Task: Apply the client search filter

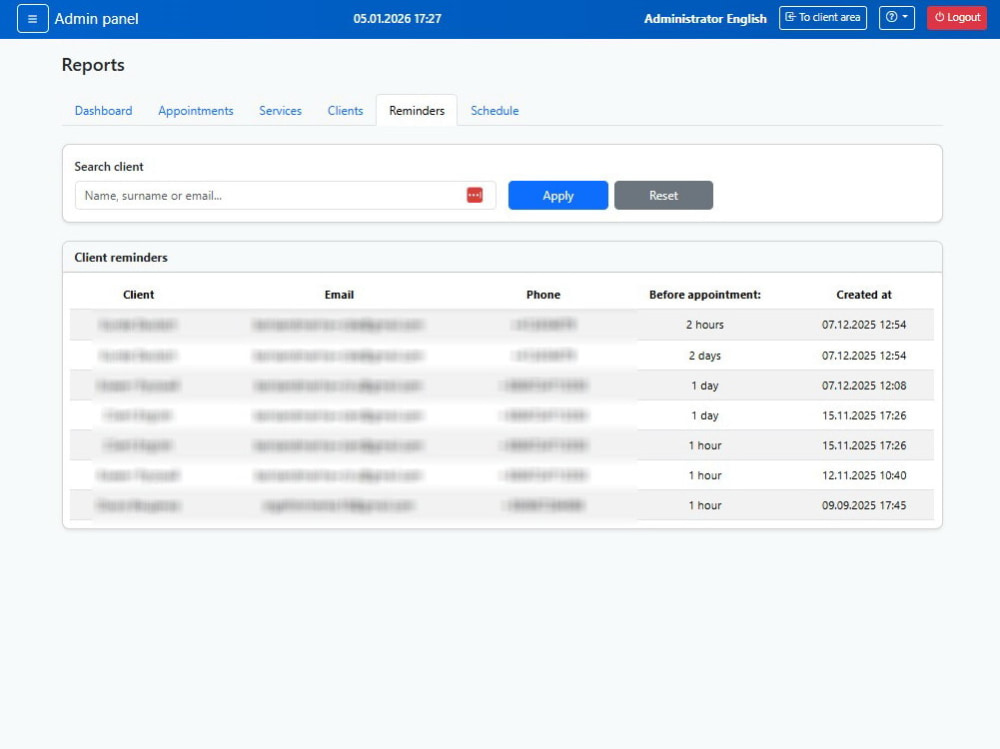Action: [x=558, y=195]
